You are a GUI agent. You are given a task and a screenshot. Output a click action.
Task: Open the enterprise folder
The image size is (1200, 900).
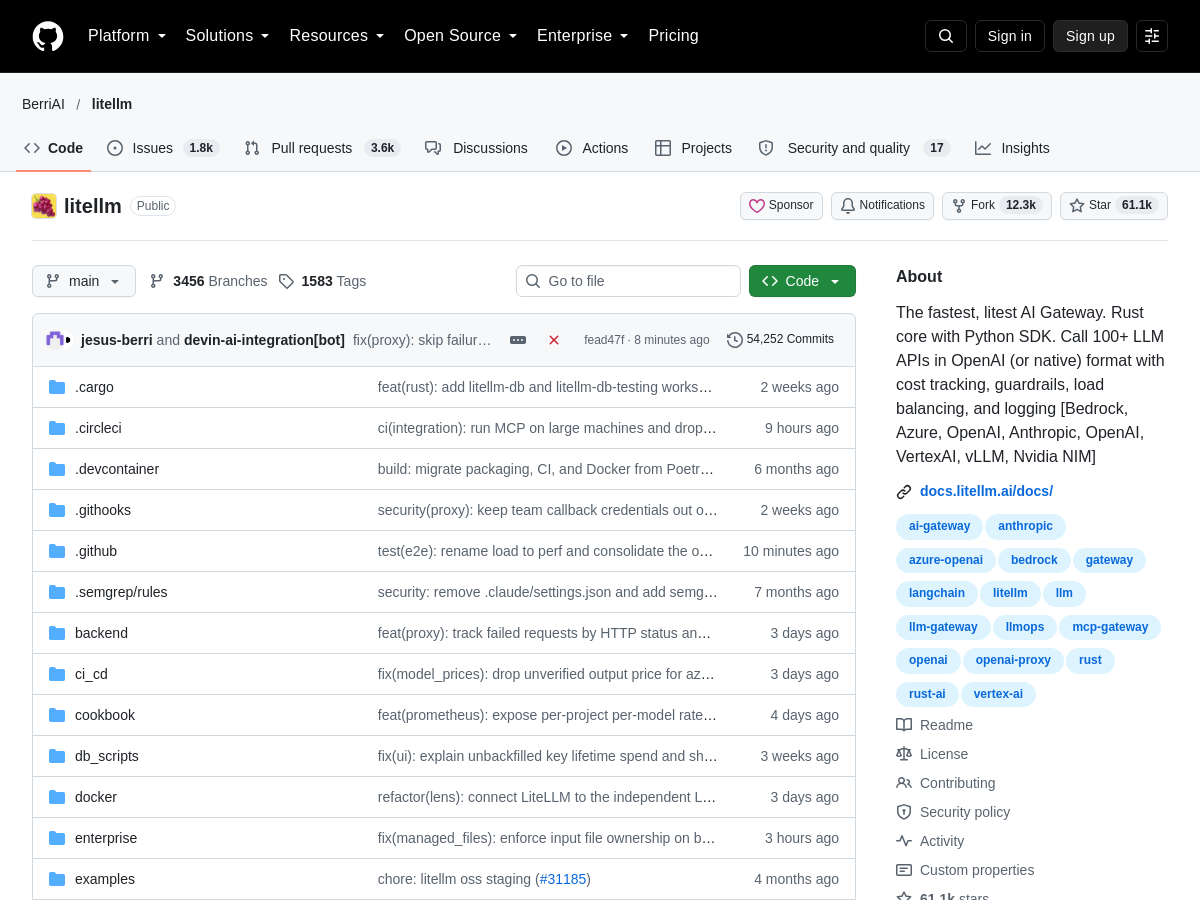pos(106,838)
